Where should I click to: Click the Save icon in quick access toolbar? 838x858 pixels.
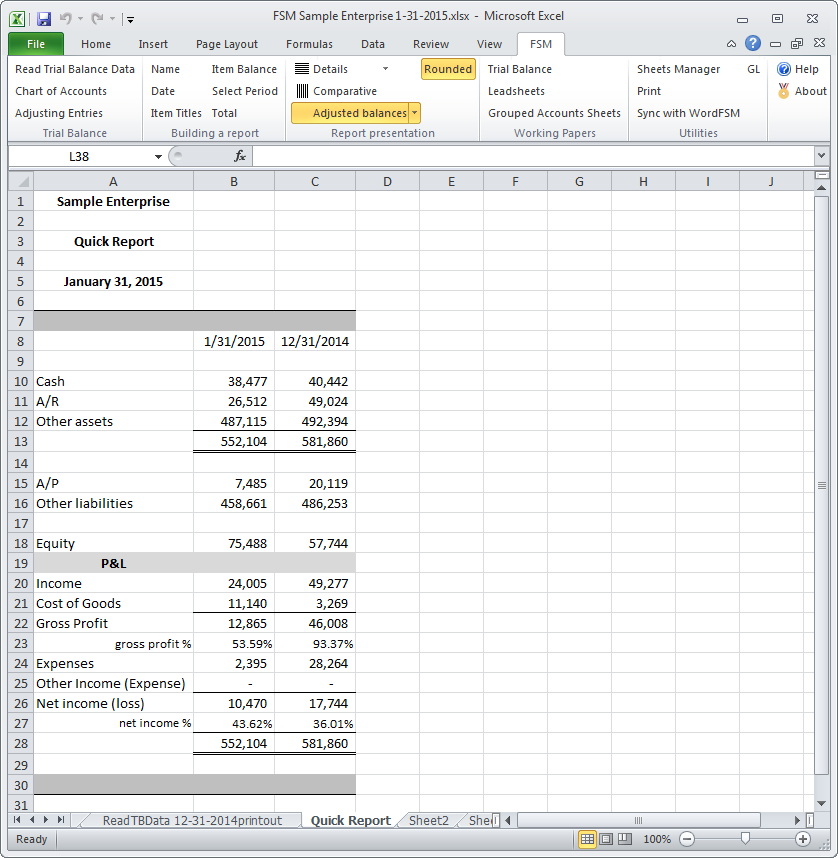pyautogui.click(x=43, y=18)
